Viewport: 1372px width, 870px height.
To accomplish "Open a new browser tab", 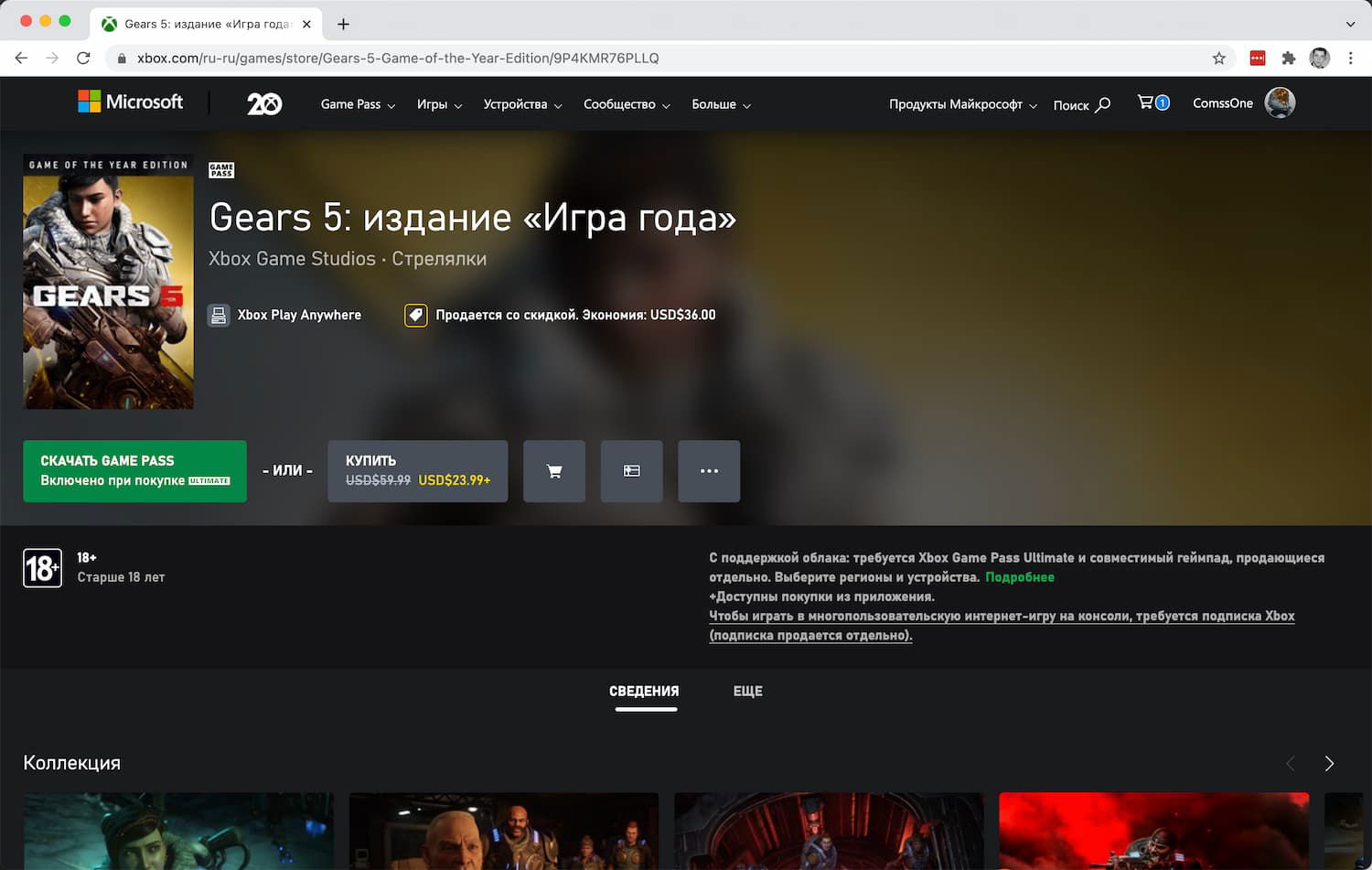I will (343, 24).
